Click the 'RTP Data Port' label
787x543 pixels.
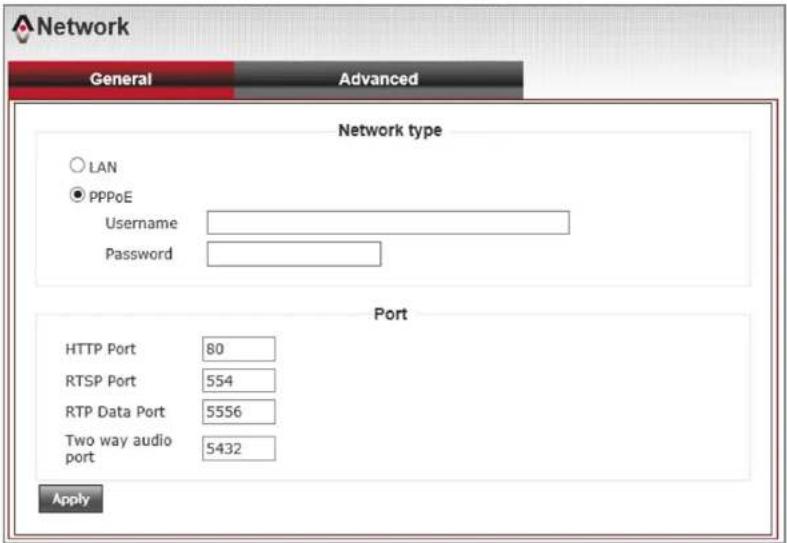tap(115, 412)
